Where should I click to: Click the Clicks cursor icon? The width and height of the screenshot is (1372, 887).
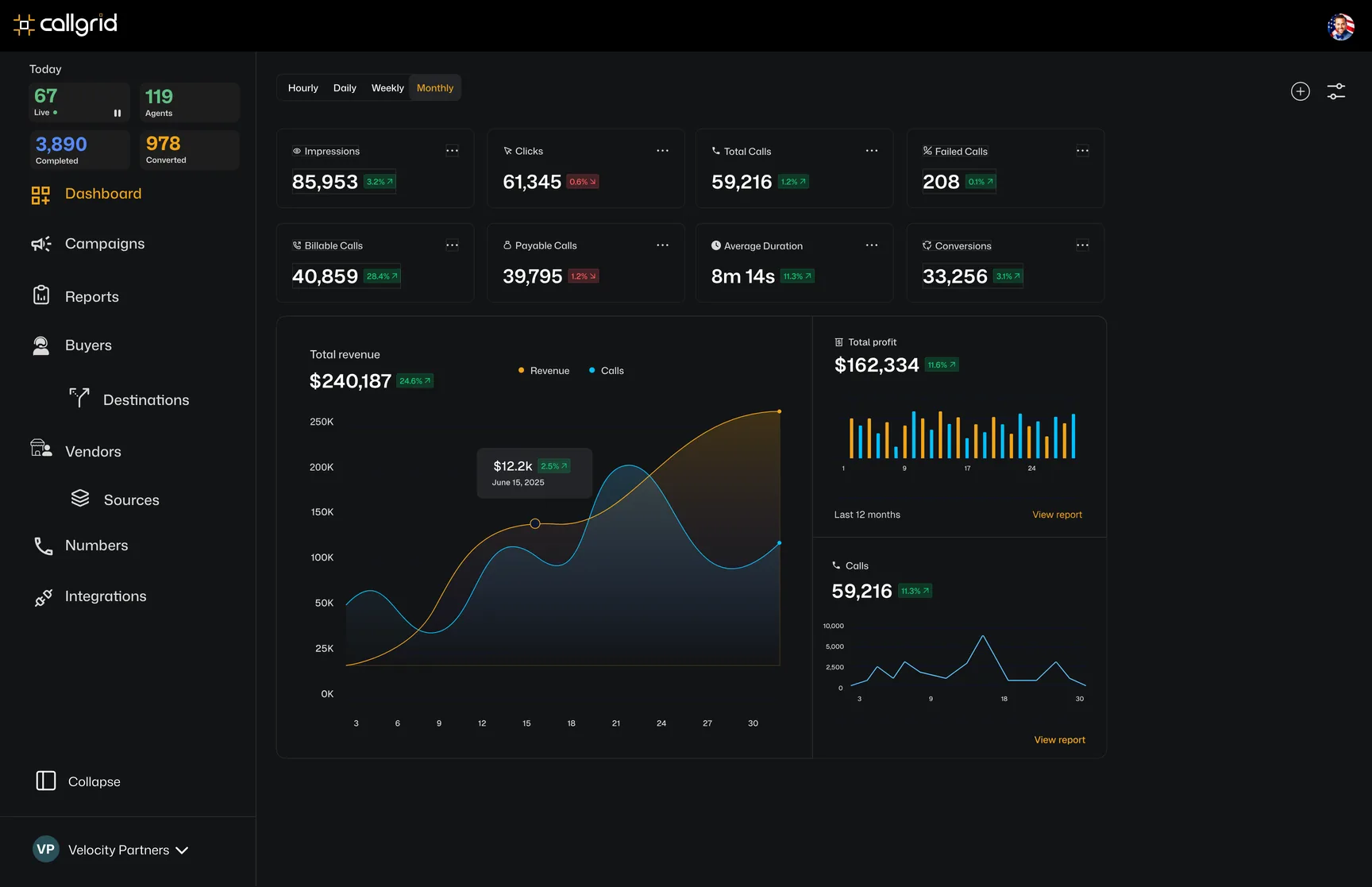(x=507, y=151)
